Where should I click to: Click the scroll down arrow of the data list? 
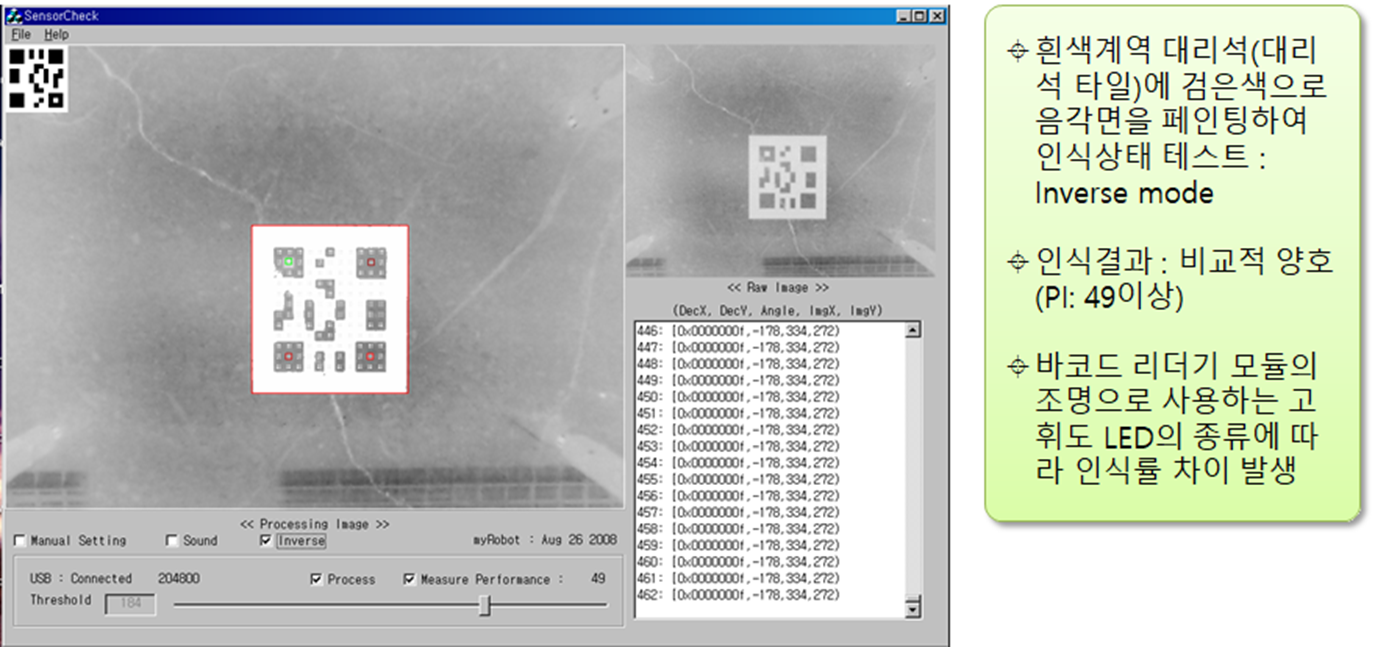tap(912, 608)
